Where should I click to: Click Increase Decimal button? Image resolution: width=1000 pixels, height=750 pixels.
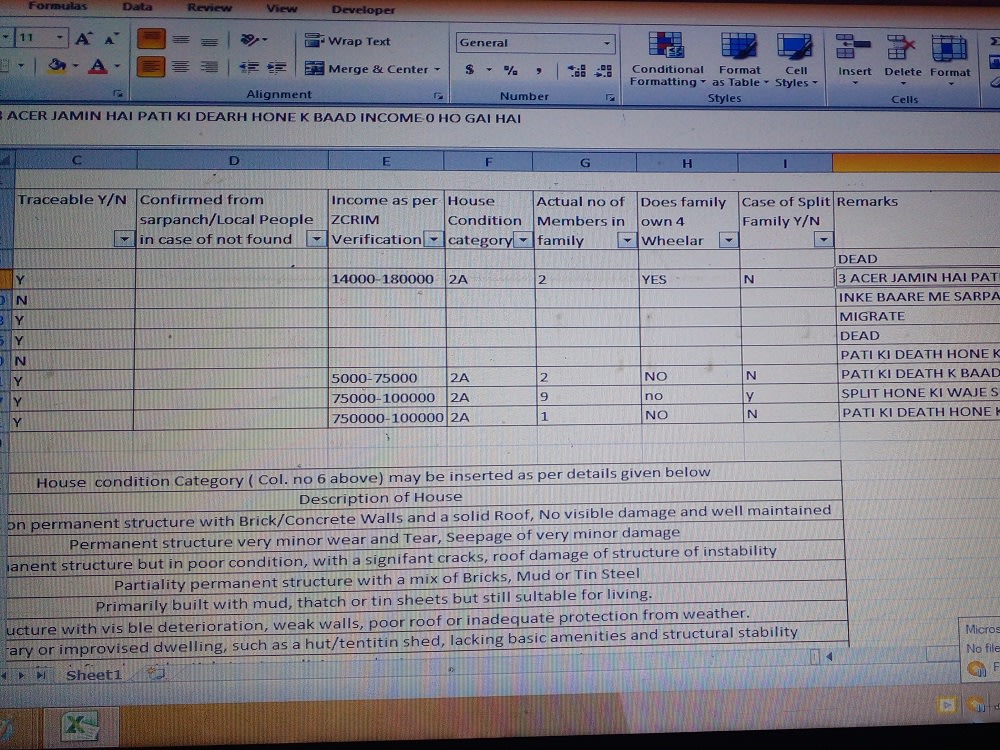pos(577,71)
